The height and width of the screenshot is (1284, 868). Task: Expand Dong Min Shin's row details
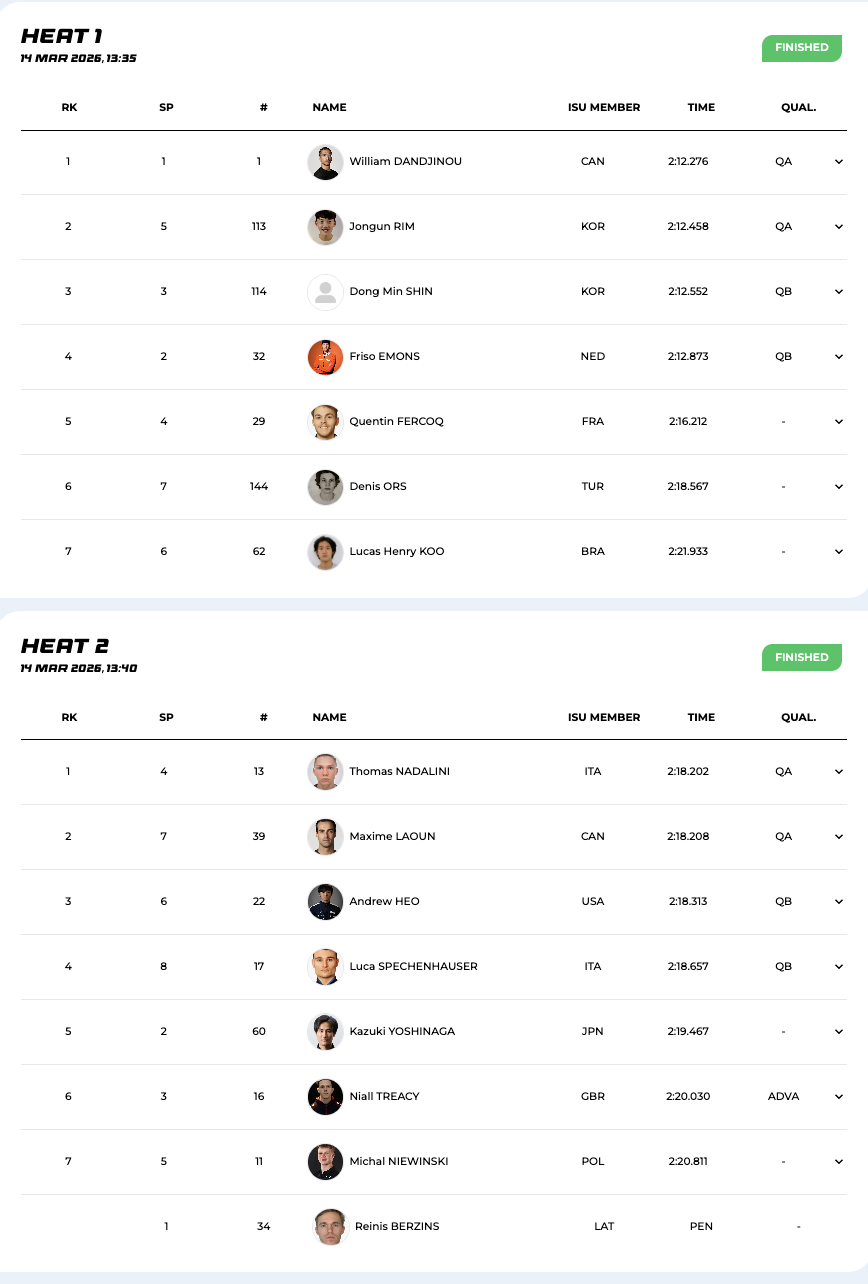tap(839, 292)
